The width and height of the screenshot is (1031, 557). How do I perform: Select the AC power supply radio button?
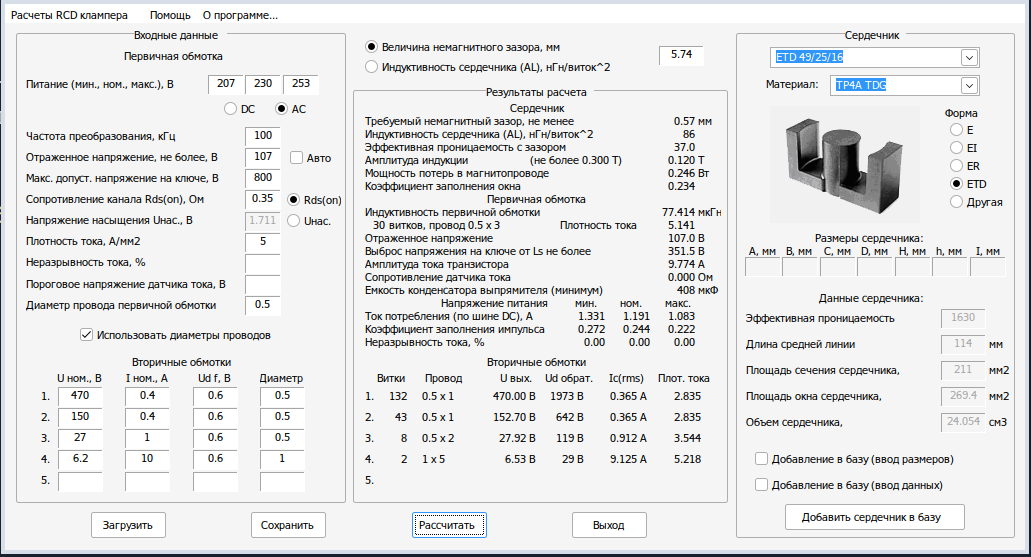click(x=282, y=109)
